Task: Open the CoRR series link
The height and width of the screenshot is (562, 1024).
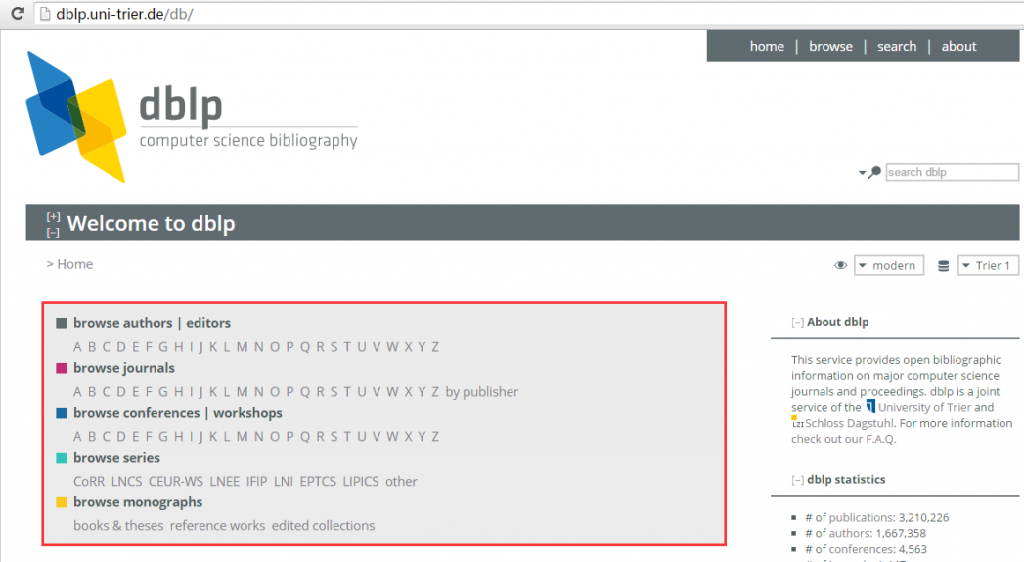Action: [89, 482]
